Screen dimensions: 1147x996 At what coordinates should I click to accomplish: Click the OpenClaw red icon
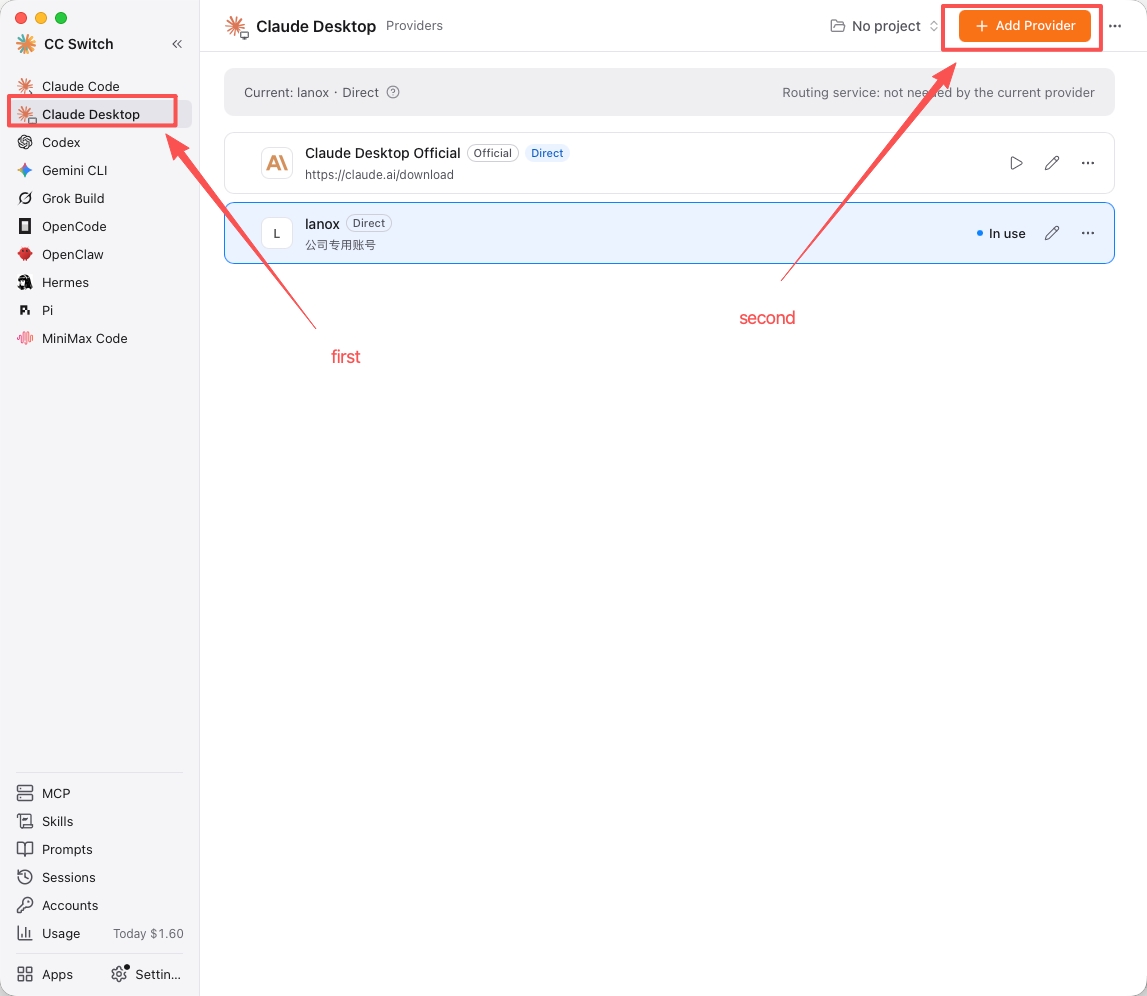point(25,254)
